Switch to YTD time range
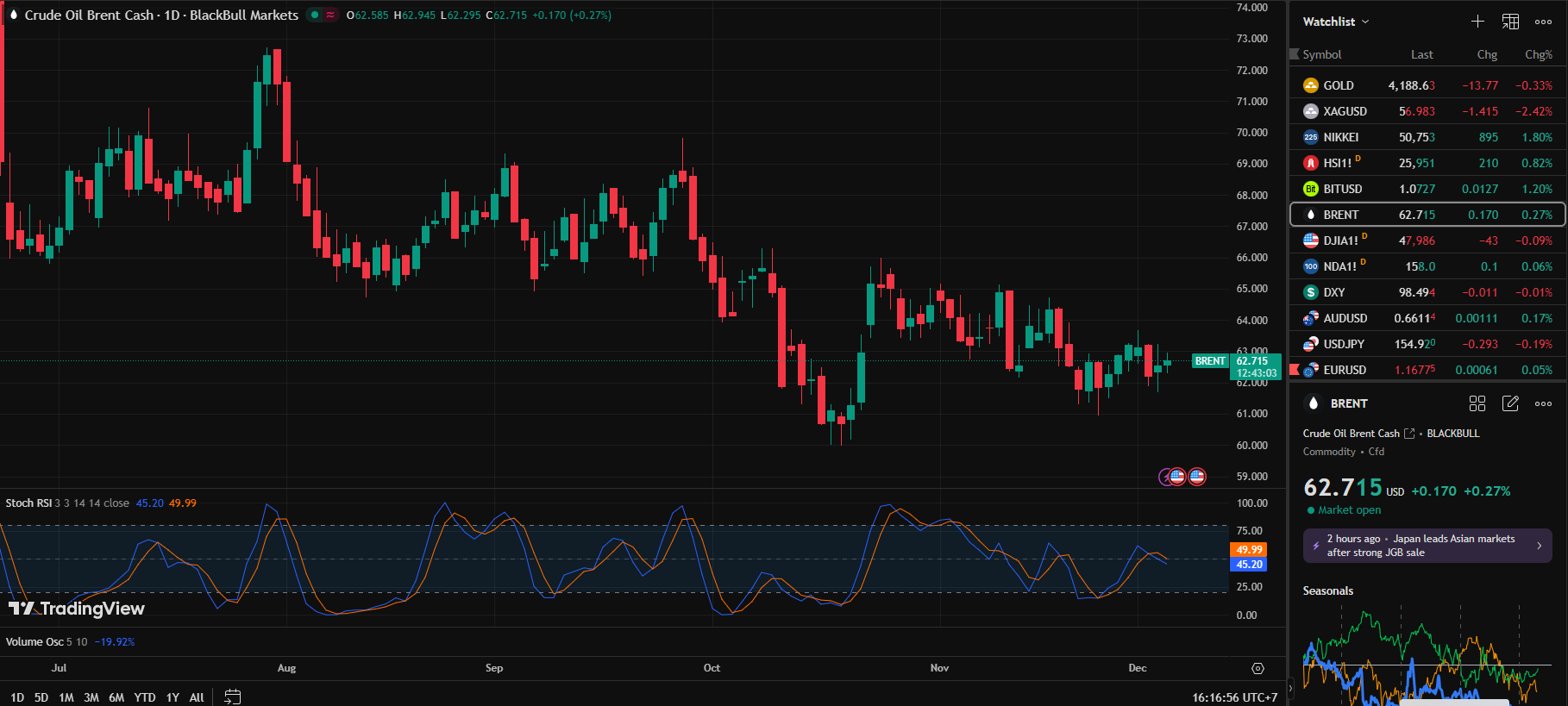Screen dimensions: 1568x706 click(145, 697)
